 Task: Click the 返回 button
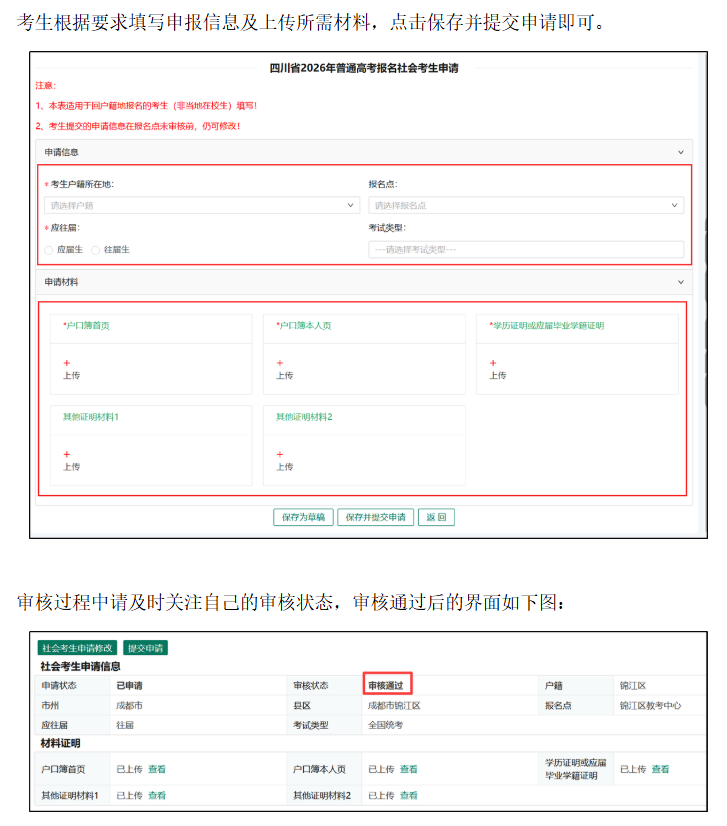436,517
